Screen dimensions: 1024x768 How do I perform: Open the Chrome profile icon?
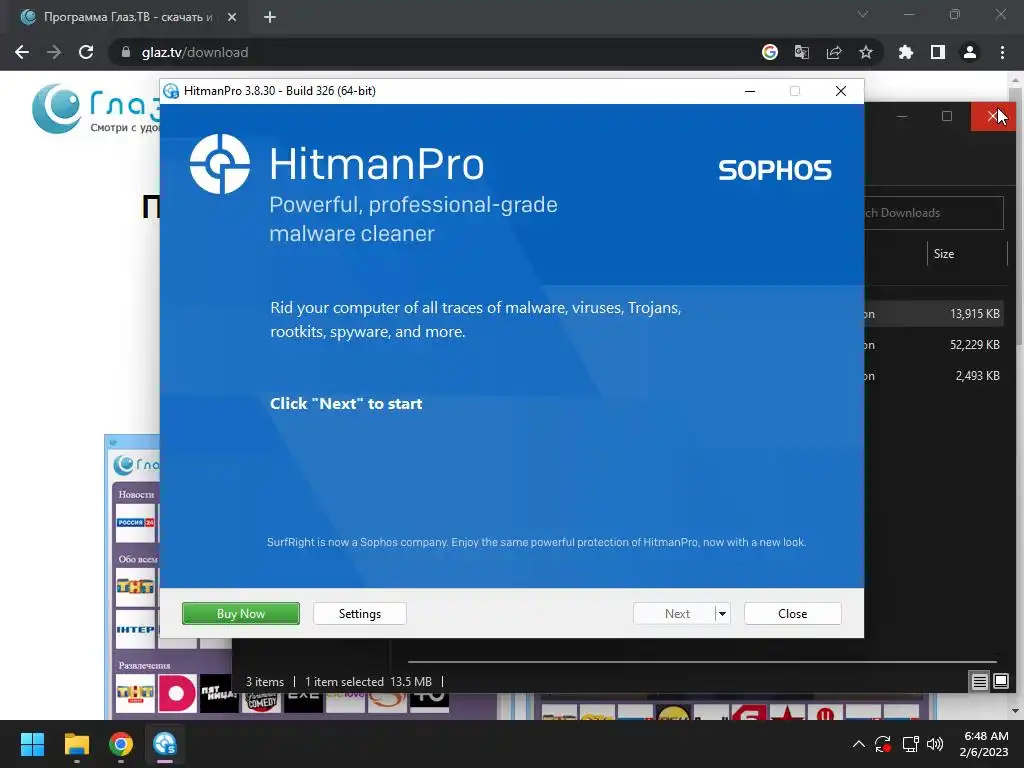(970, 52)
